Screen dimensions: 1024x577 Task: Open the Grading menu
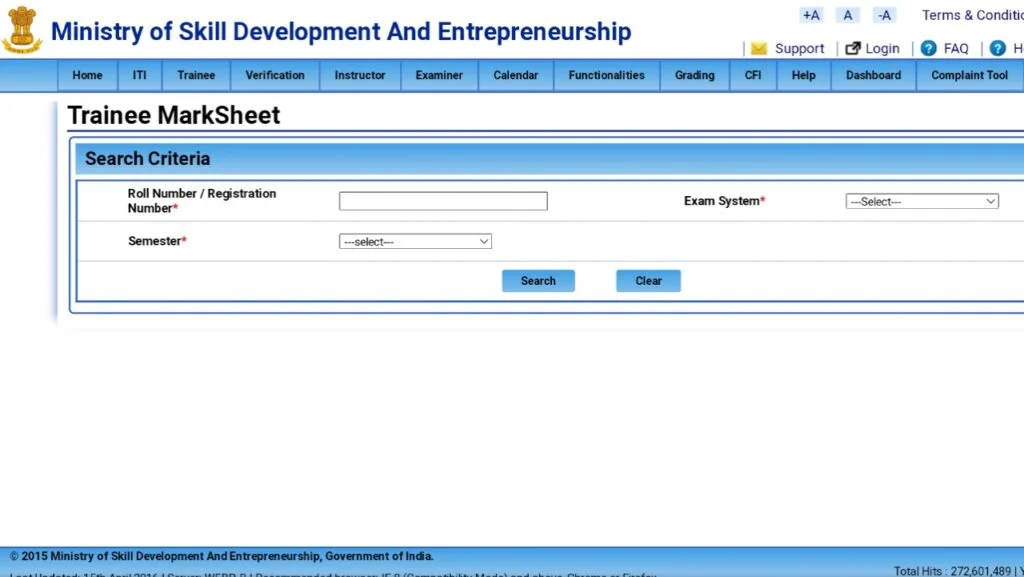pyautogui.click(x=695, y=75)
